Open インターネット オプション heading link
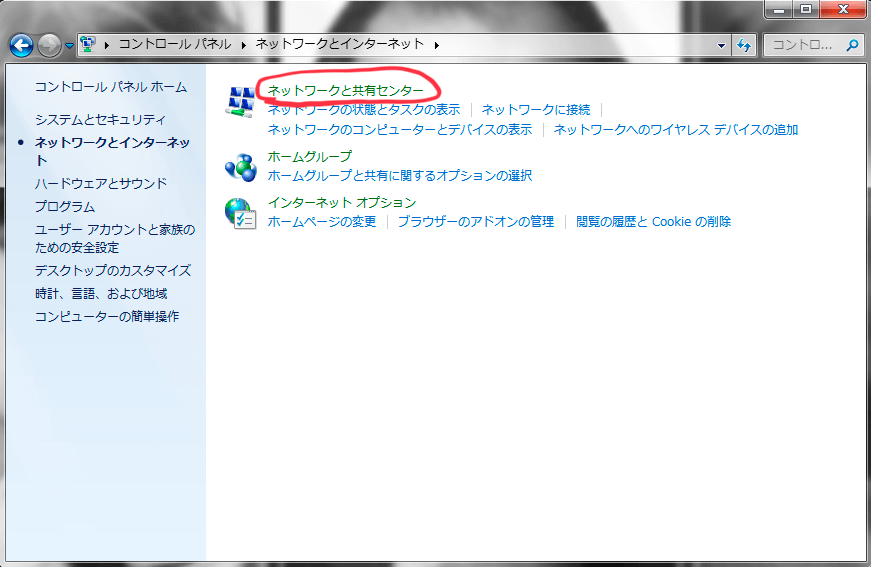This screenshot has height=567, width=871. (342, 203)
